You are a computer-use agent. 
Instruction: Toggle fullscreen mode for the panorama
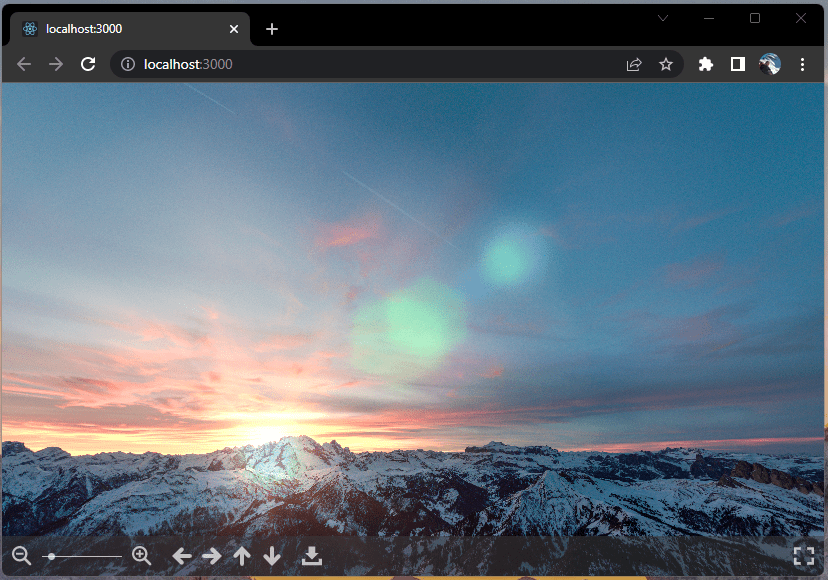[x=805, y=556]
